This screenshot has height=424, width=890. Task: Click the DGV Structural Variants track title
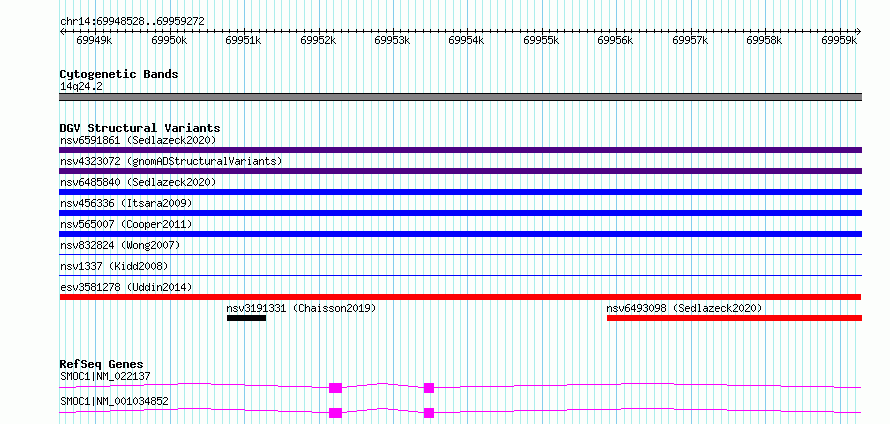pyautogui.click(x=140, y=128)
